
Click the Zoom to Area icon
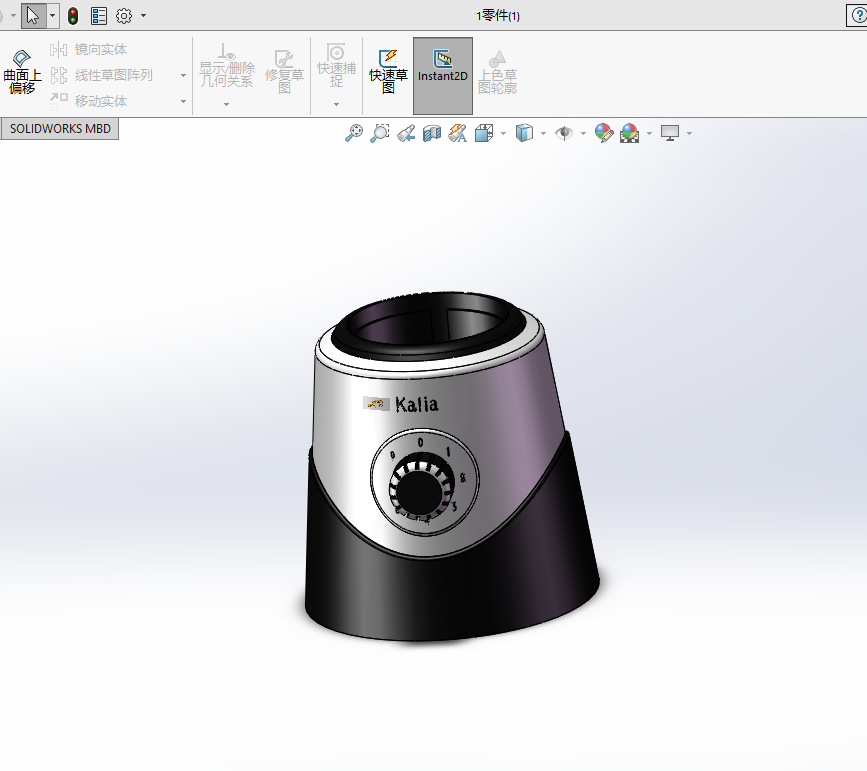click(379, 133)
